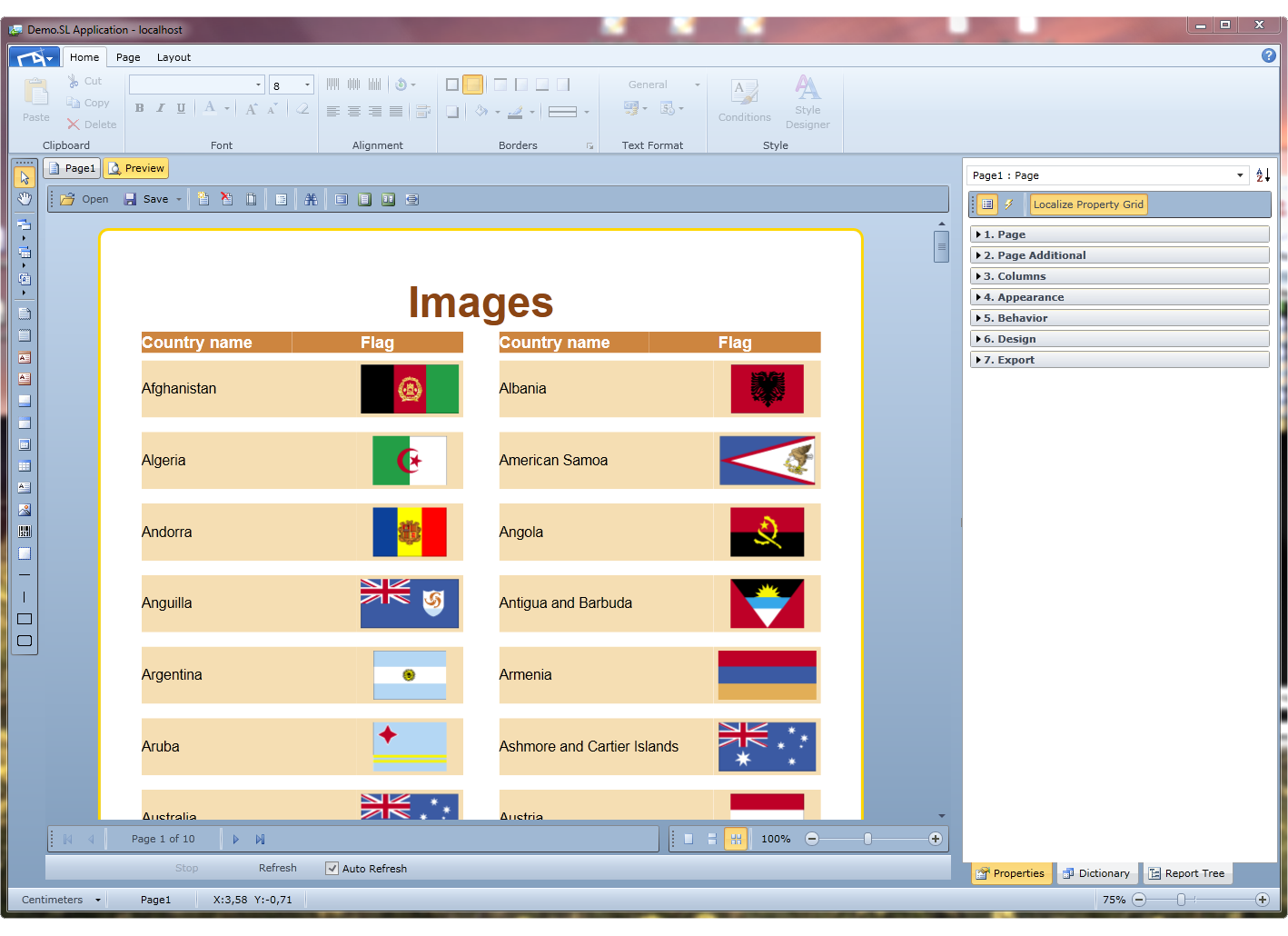Click the preview zoom slider handle
Image resolution: width=1288 pixels, height=936 pixels.
[867, 839]
